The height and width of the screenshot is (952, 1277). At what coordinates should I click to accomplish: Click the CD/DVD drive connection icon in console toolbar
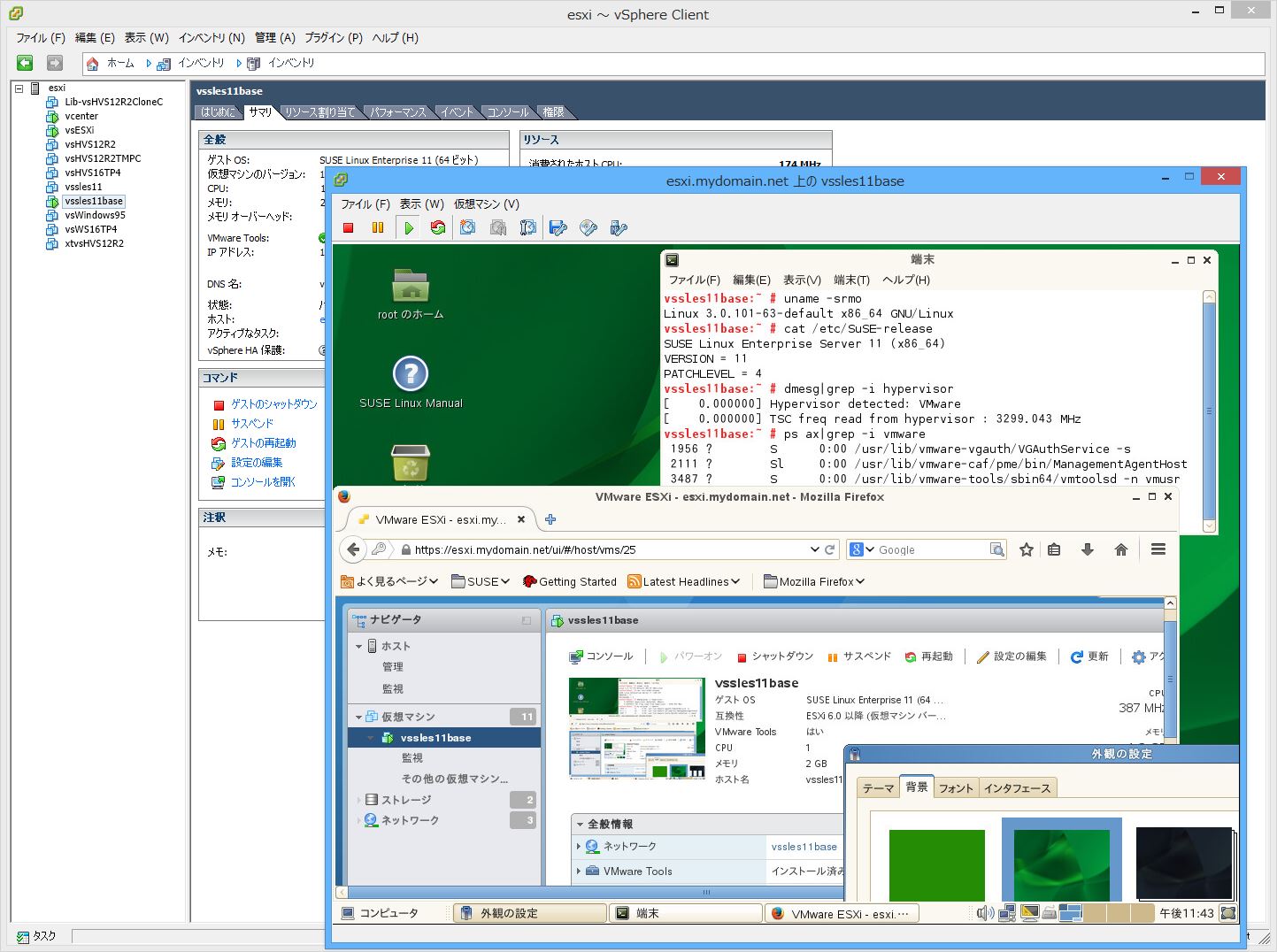point(588,228)
